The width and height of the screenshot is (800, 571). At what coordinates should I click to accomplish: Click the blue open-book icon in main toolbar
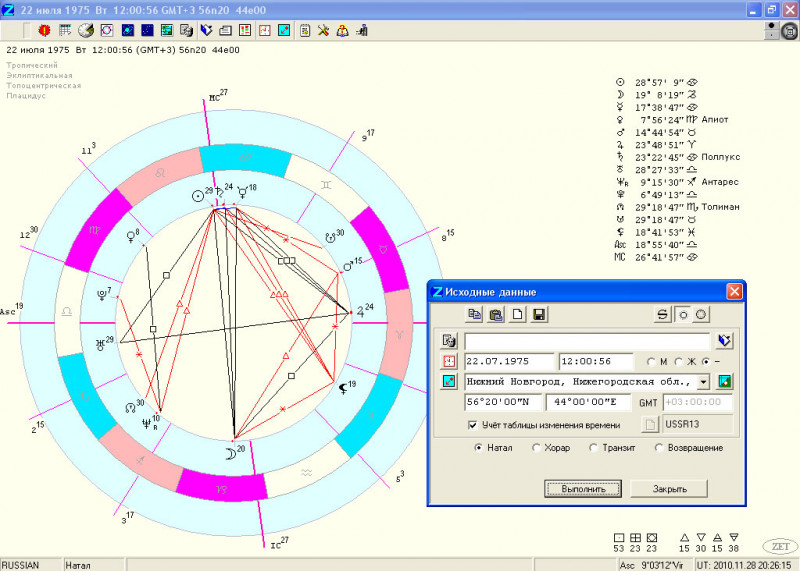[x=206, y=31]
